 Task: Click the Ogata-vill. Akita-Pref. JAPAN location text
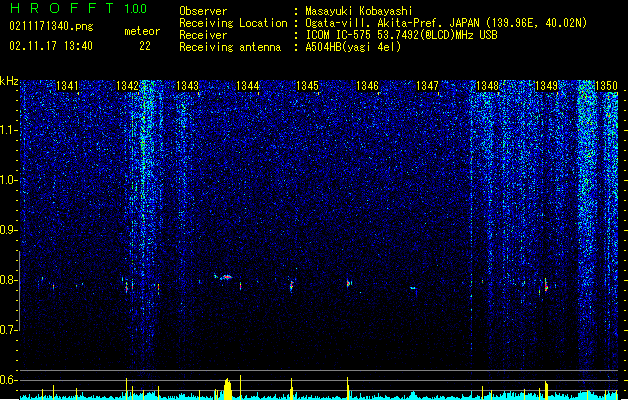click(446, 23)
